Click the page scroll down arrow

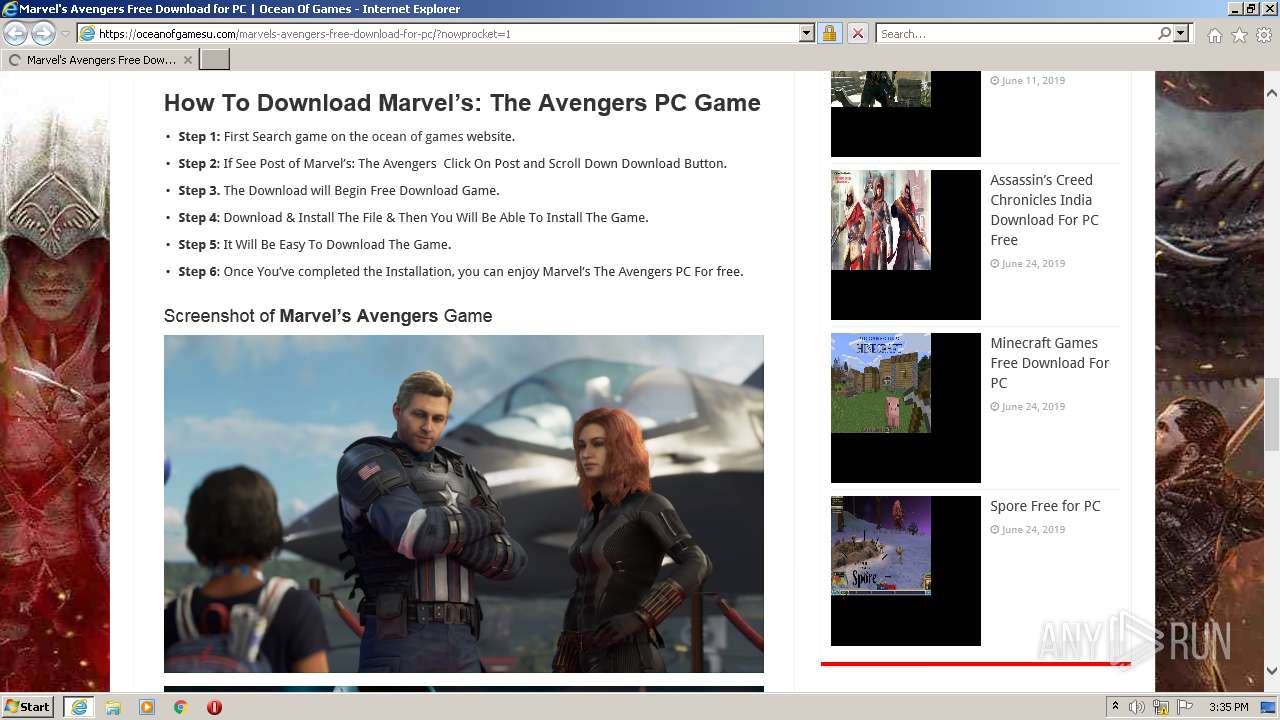point(1271,671)
